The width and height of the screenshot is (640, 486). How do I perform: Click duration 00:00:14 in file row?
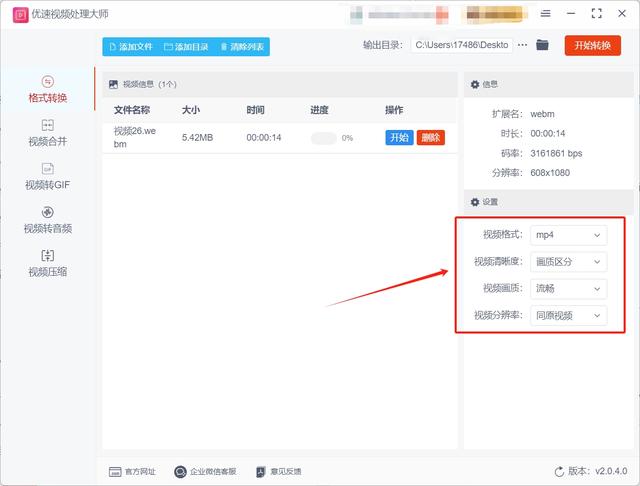tap(264, 138)
